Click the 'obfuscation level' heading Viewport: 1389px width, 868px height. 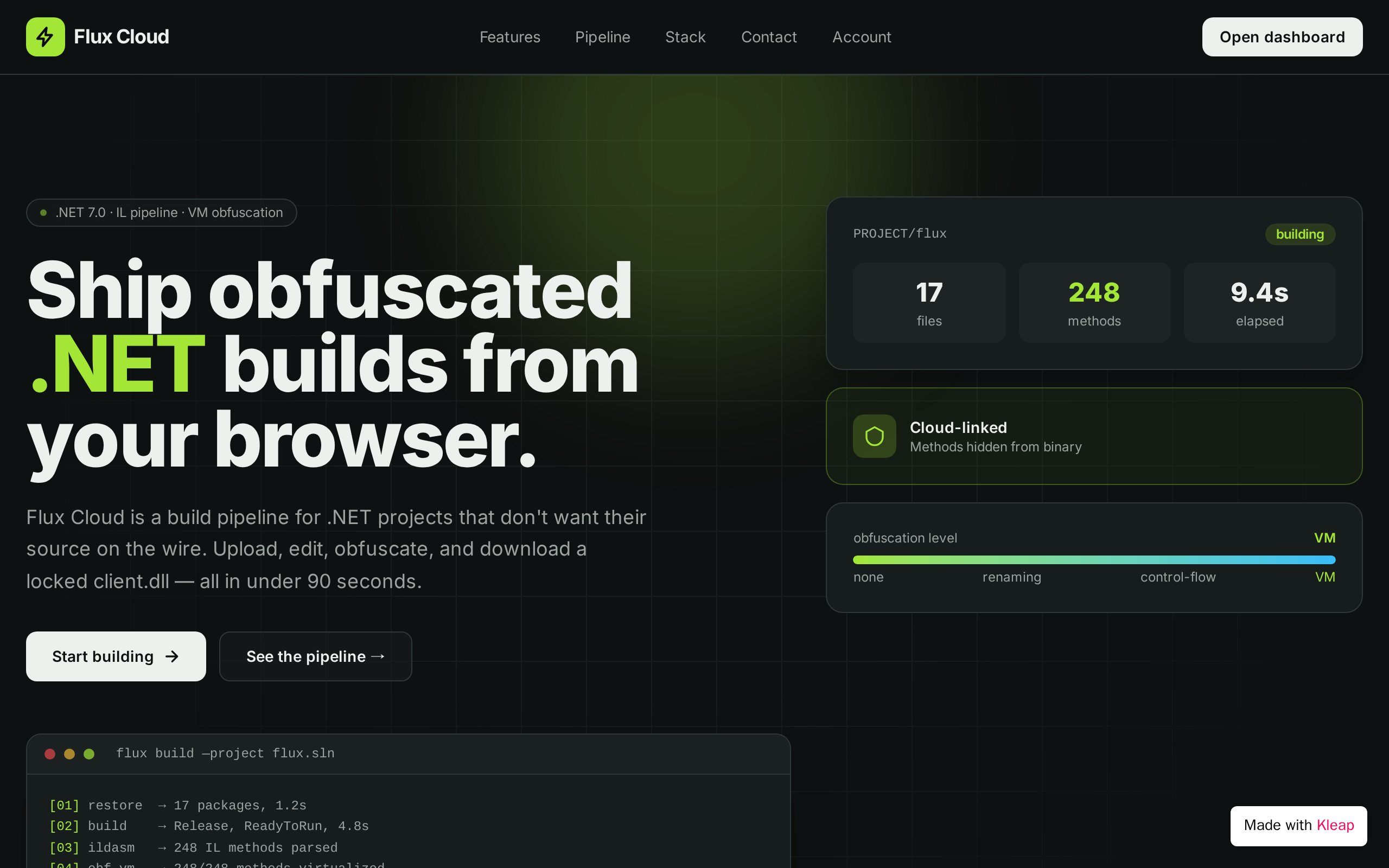tap(905, 538)
